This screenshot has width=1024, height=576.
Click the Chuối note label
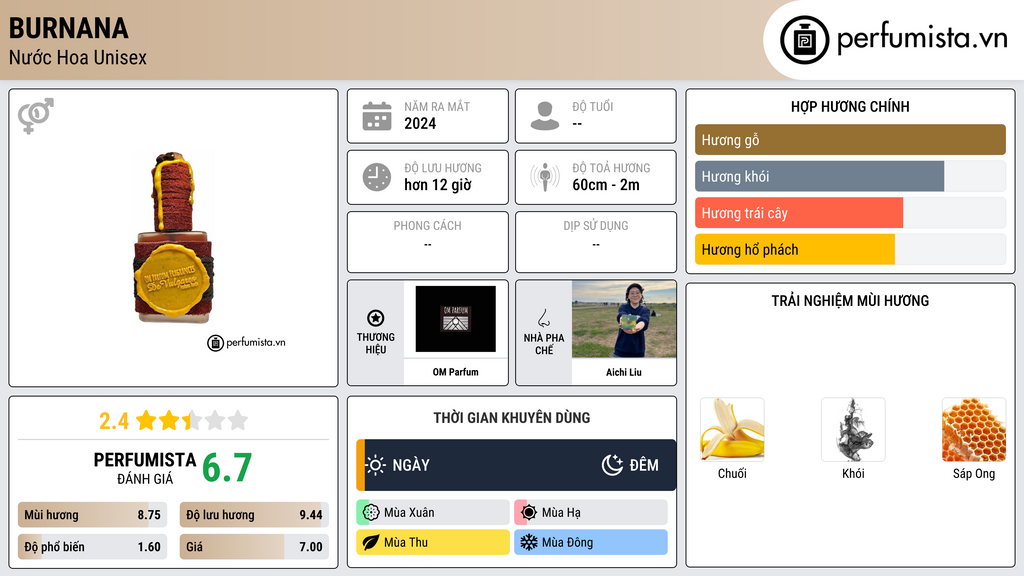[x=732, y=474]
